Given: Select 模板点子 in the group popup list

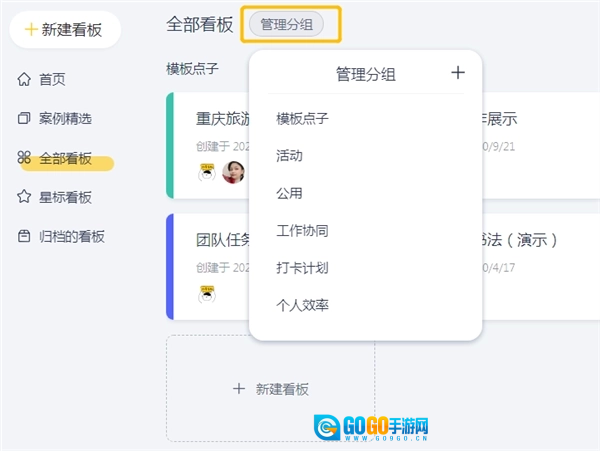Looking at the screenshot, I should coord(302,119).
